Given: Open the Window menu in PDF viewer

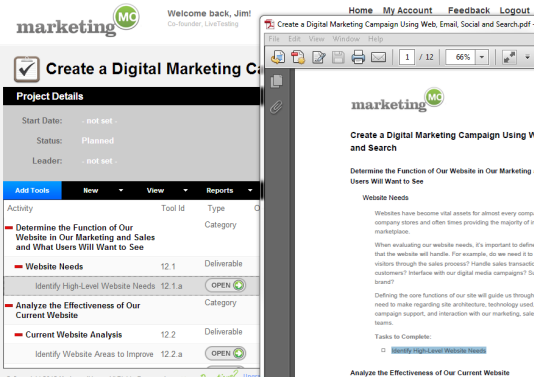Looking at the screenshot, I should click(x=346, y=39).
